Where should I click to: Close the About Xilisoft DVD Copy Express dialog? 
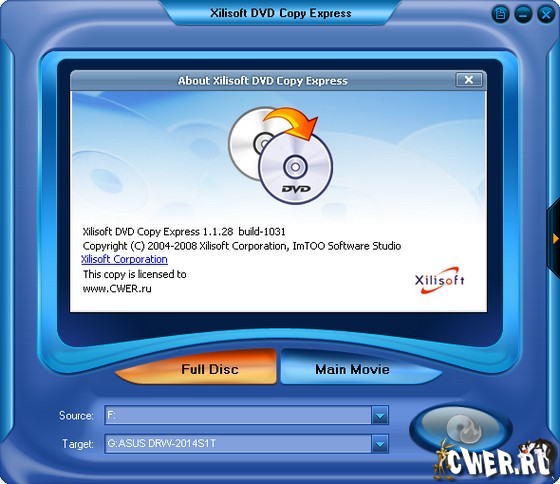pyautogui.click(x=469, y=80)
